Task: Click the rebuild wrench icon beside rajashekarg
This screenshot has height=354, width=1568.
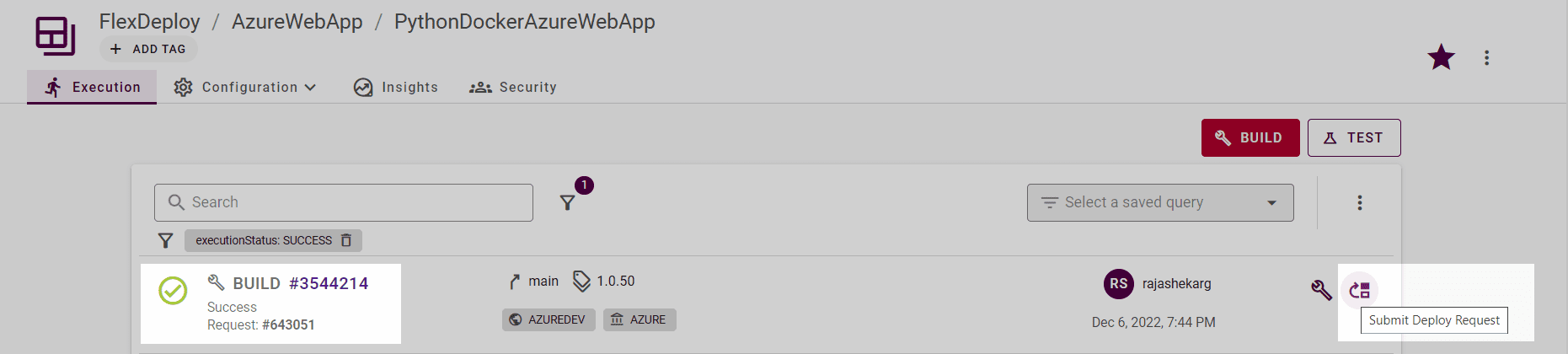Action: tap(1321, 291)
